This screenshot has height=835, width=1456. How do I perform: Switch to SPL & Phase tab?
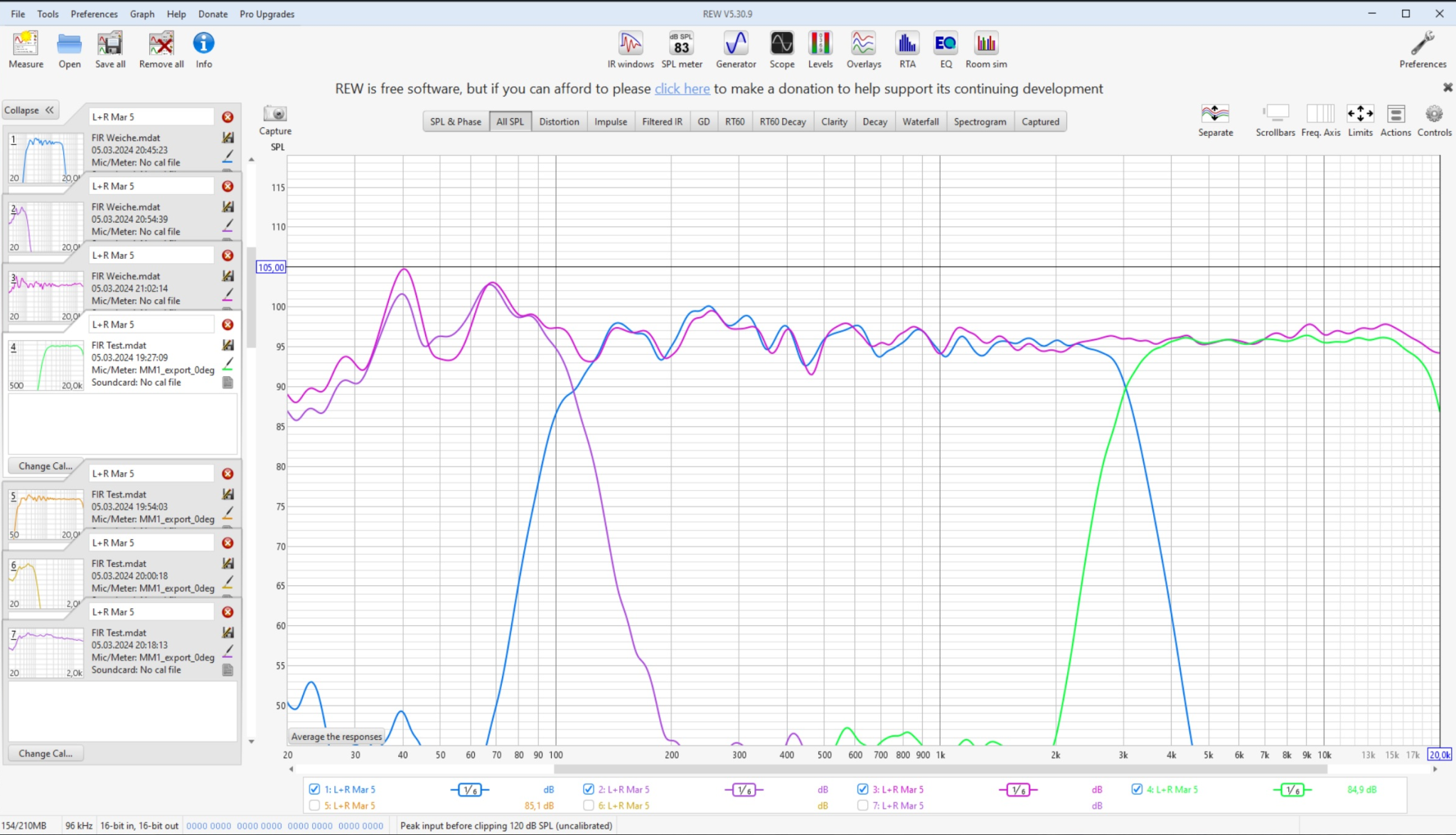click(x=456, y=122)
